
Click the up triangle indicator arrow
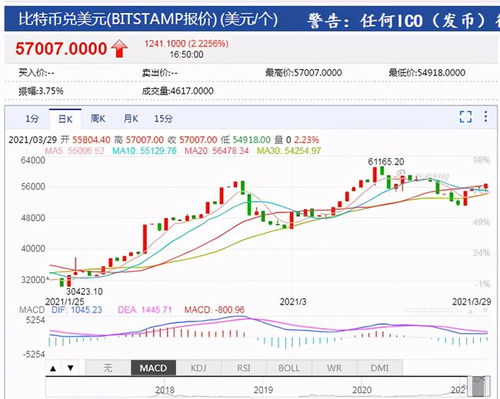click(x=53, y=368)
